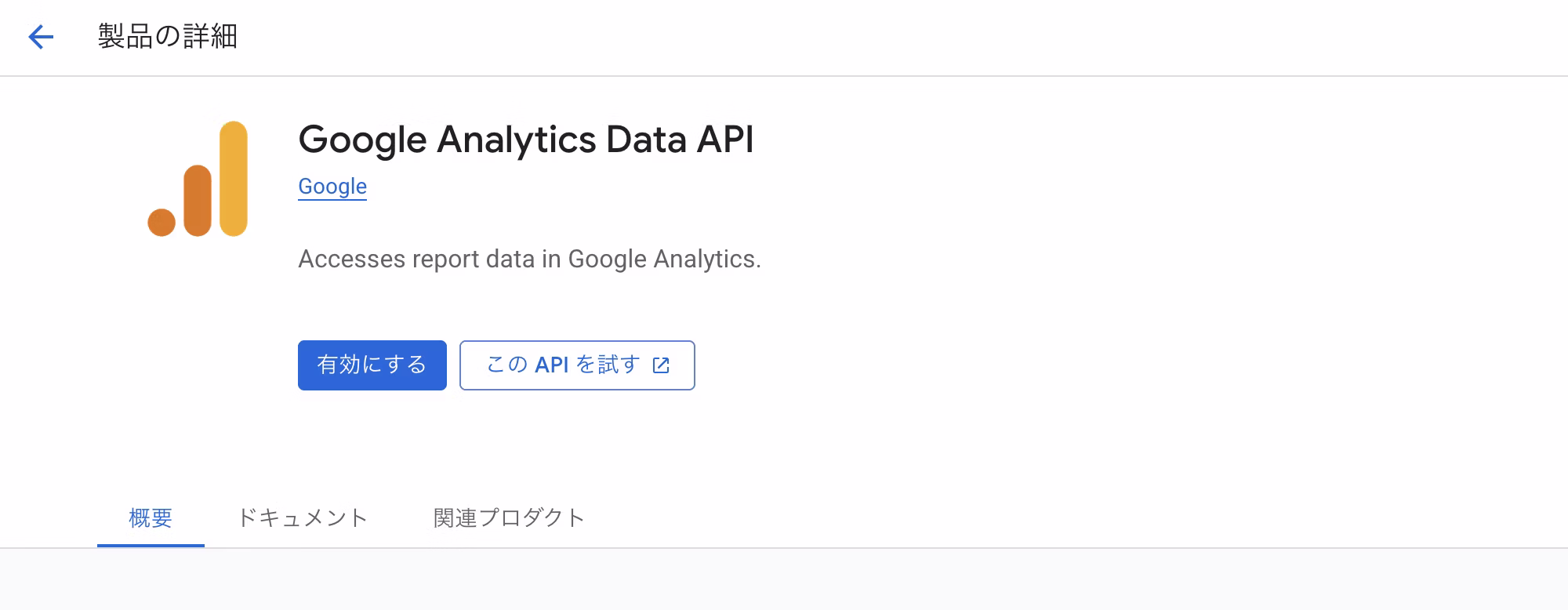Click the 製品の詳細 page title
Viewport: 1568px width, 610px height.
click(x=168, y=37)
